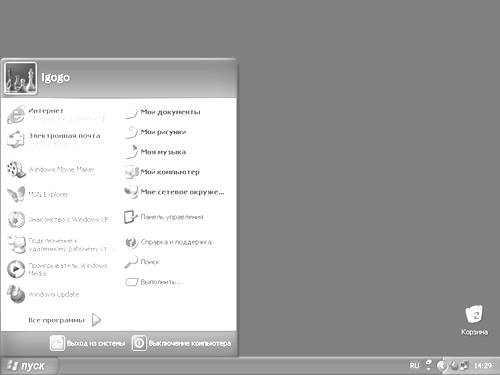Image resolution: width=500 pixels, height=375 pixels.
Task: Select Мои документы menu entry text
Action: (170, 112)
